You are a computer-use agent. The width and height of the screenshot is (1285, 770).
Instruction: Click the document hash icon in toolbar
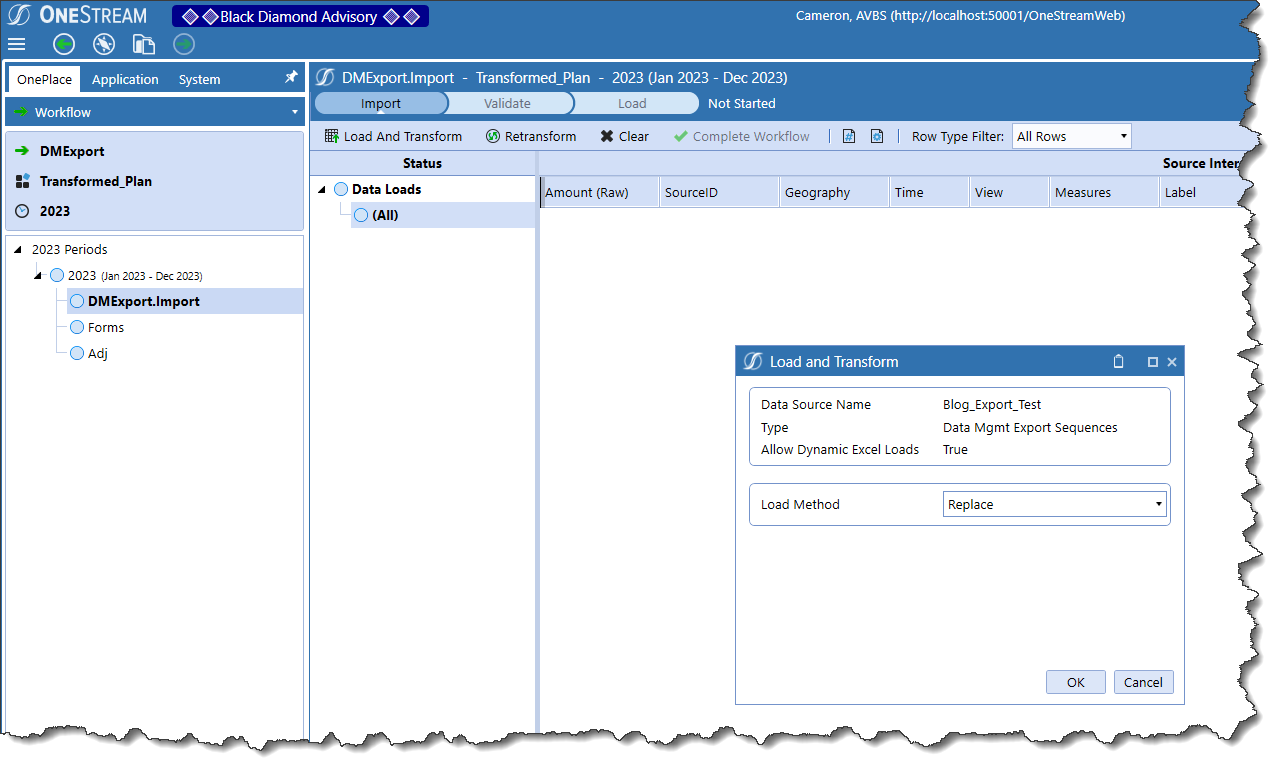[x=849, y=136]
